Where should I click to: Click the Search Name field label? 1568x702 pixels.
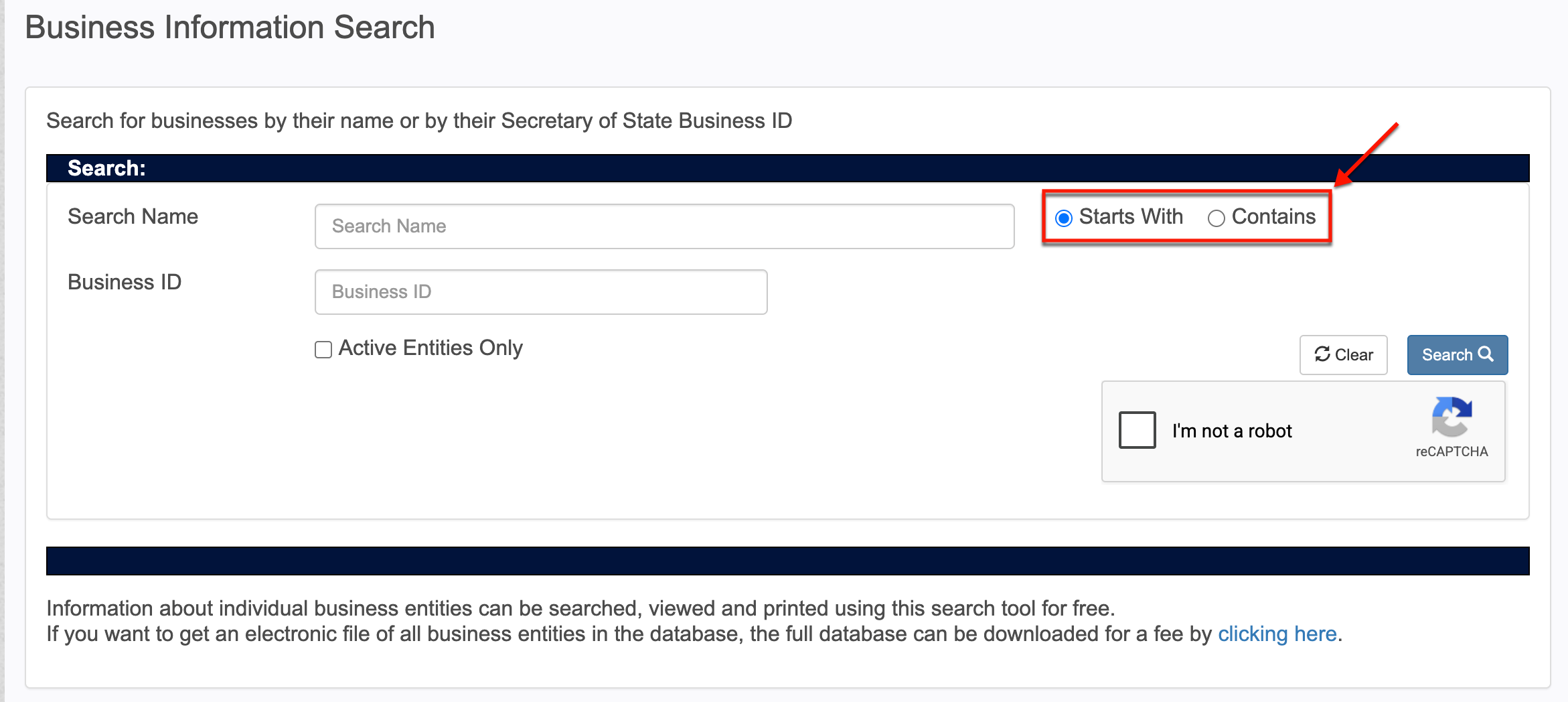pyautogui.click(x=133, y=216)
